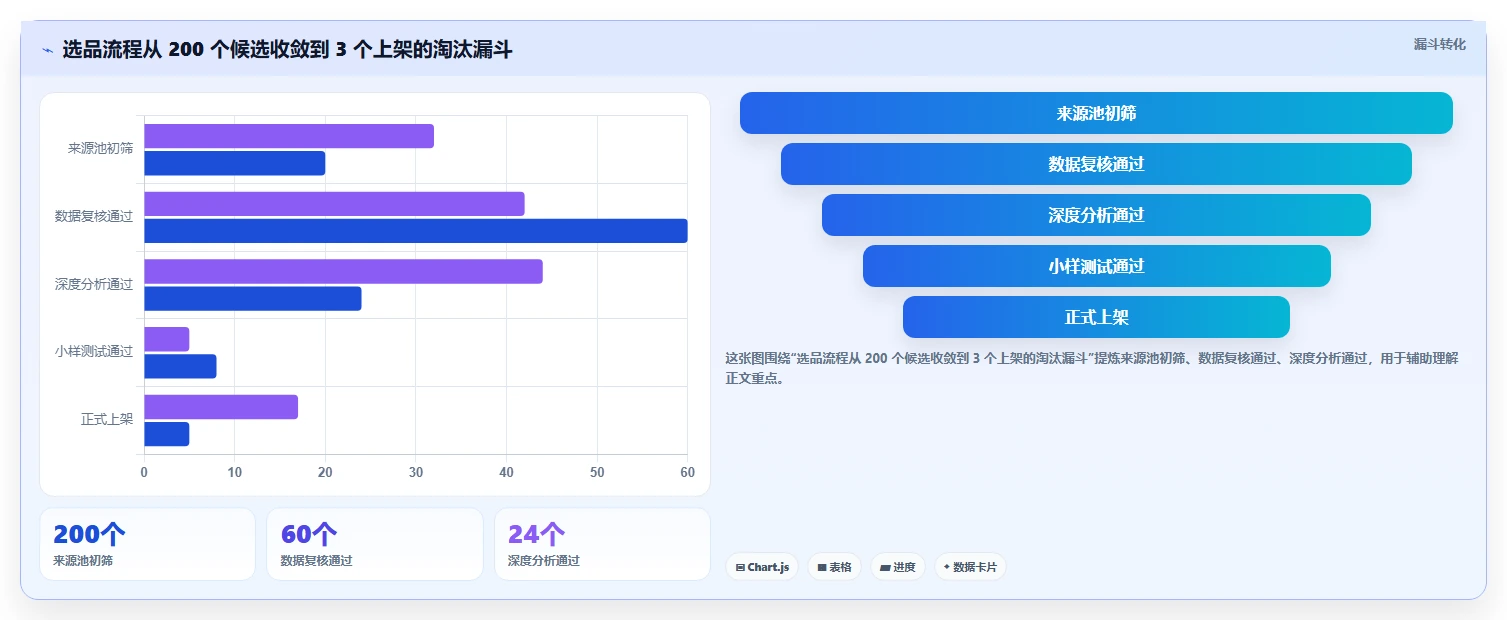Click the Chart.js tag

tap(762, 567)
